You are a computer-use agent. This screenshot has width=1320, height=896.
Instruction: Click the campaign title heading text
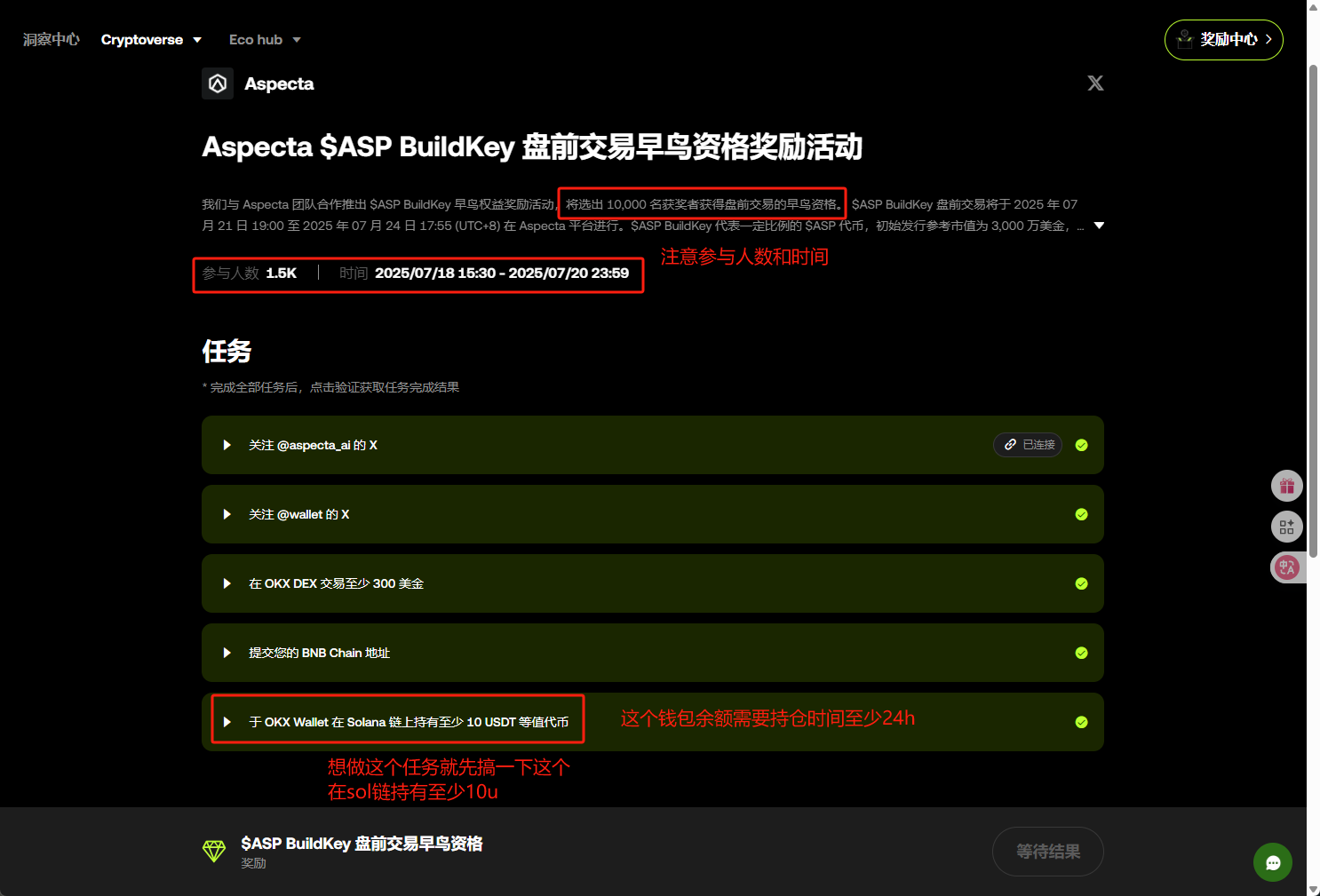[x=532, y=147]
